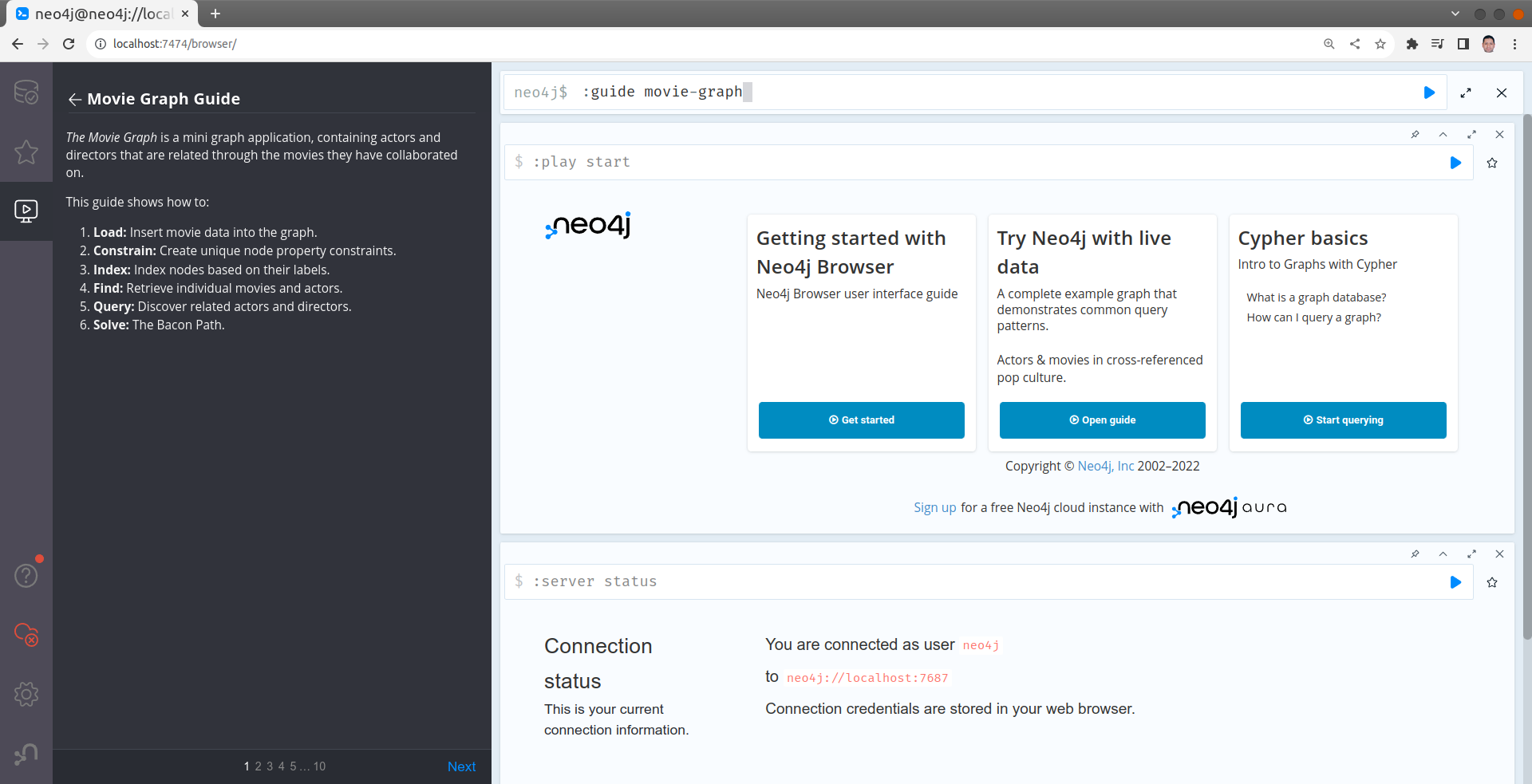
Task: Close the :server status frame
Action: tap(1499, 554)
